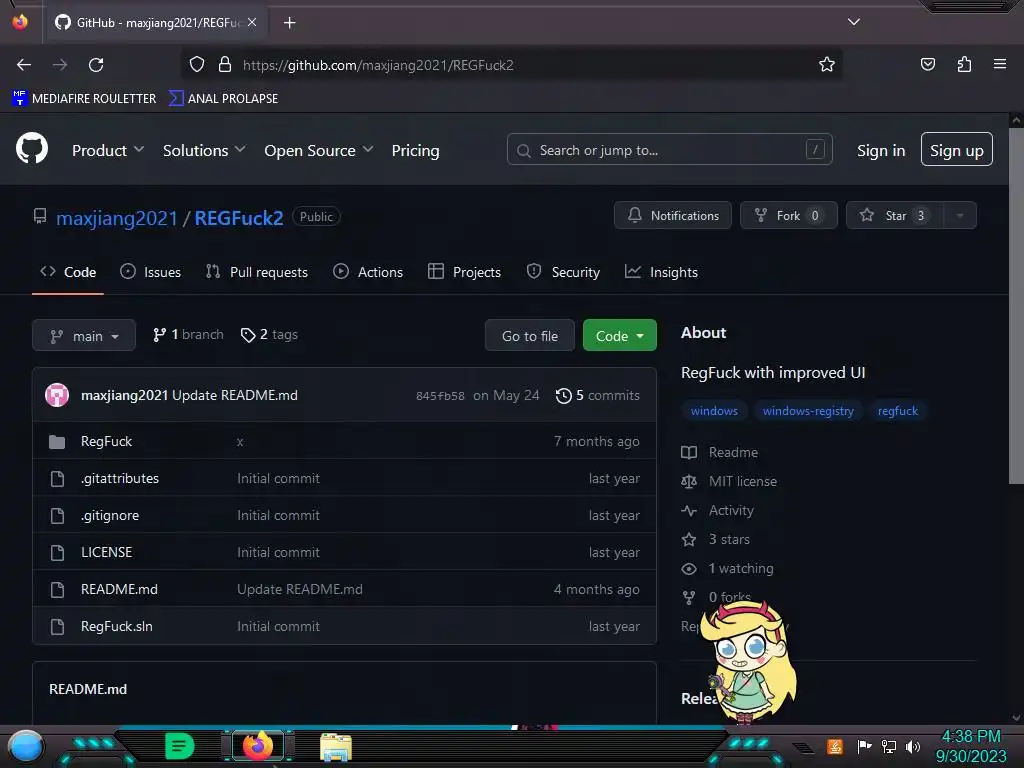Screen dimensions: 1024x768
Task: Switch to the Issues tab
Action: click(x=151, y=272)
